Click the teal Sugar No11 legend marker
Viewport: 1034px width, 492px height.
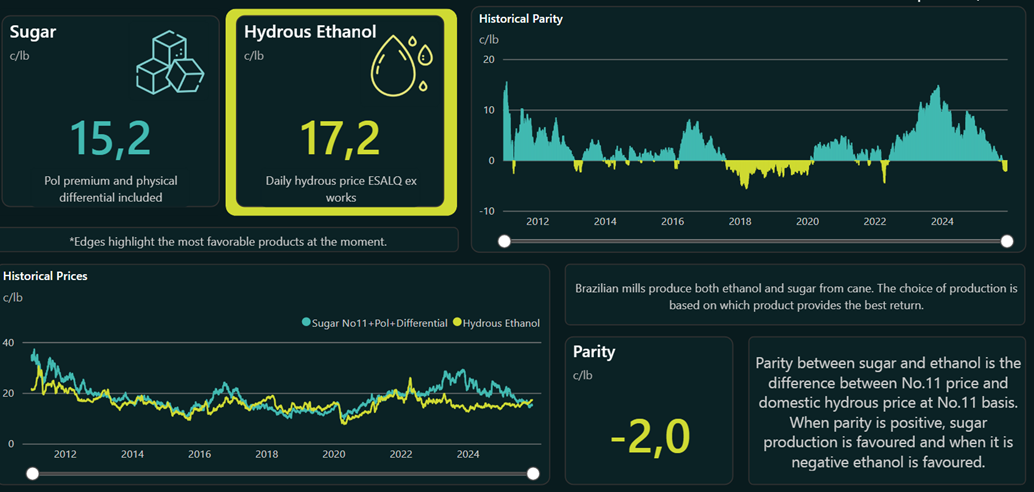pos(306,323)
